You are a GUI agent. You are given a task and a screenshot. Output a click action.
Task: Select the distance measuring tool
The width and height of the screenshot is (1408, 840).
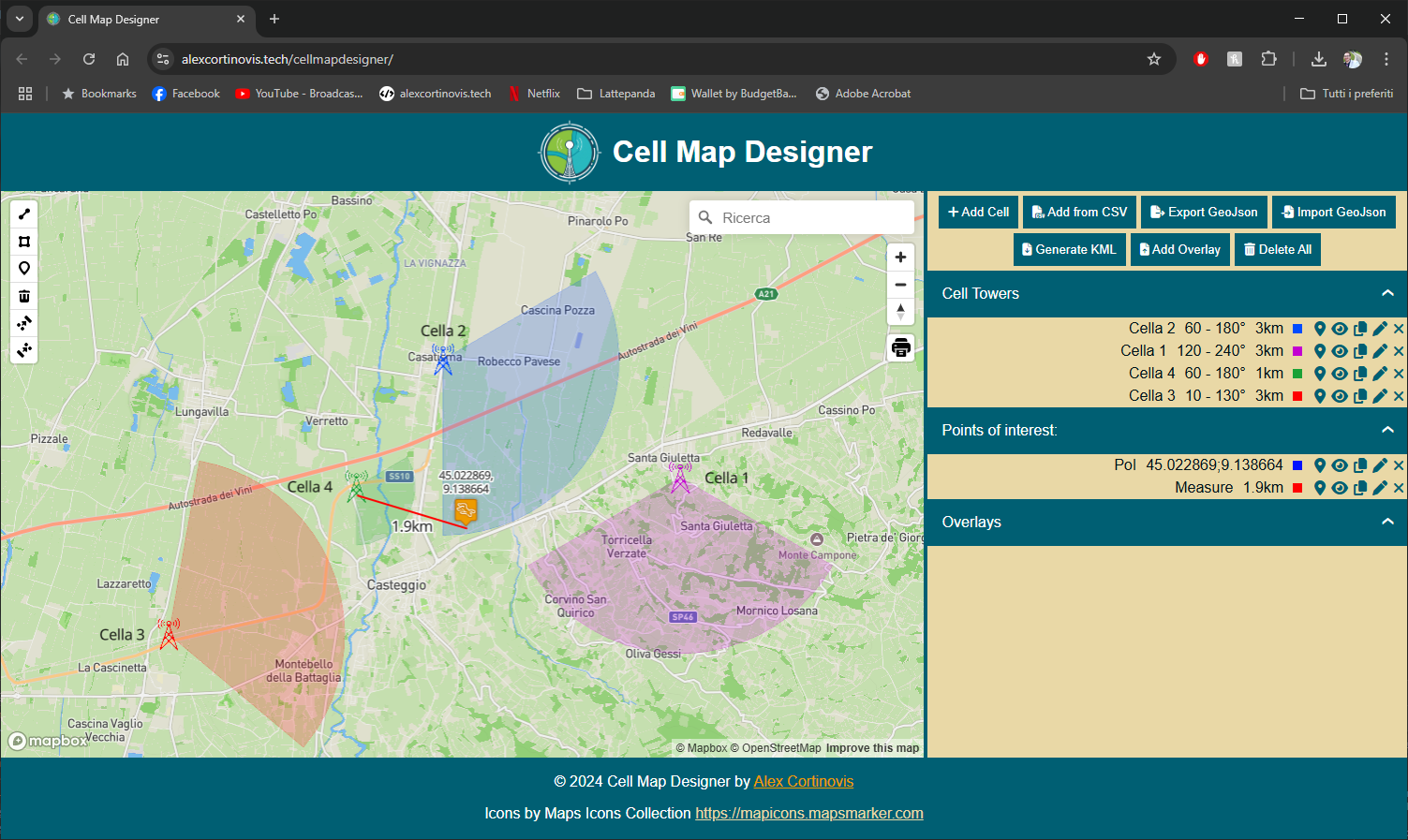[23, 214]
